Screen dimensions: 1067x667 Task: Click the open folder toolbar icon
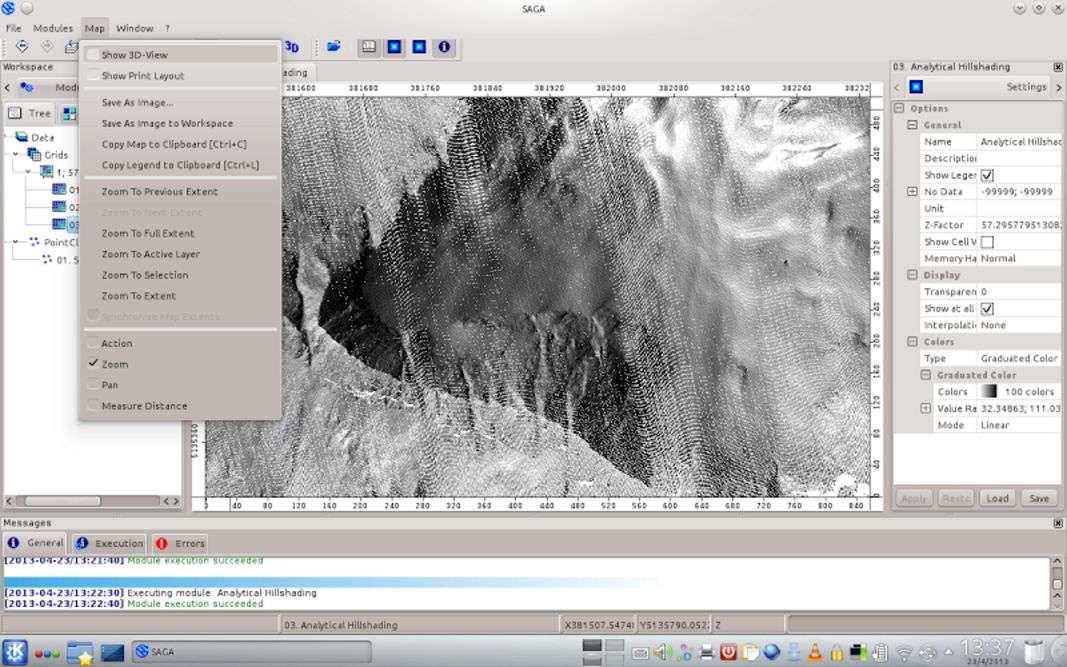(x=334, y=47)
